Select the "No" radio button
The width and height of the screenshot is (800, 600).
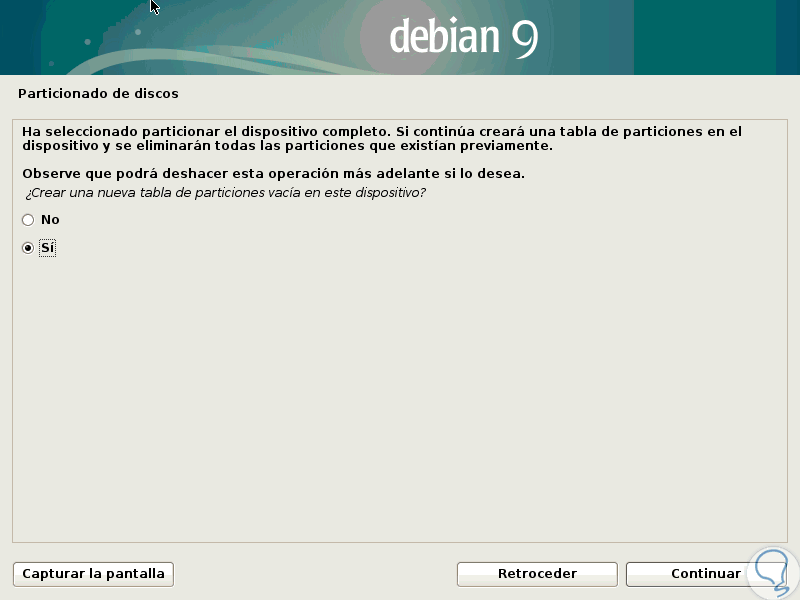pyautogui.click(x=28, y=220)
